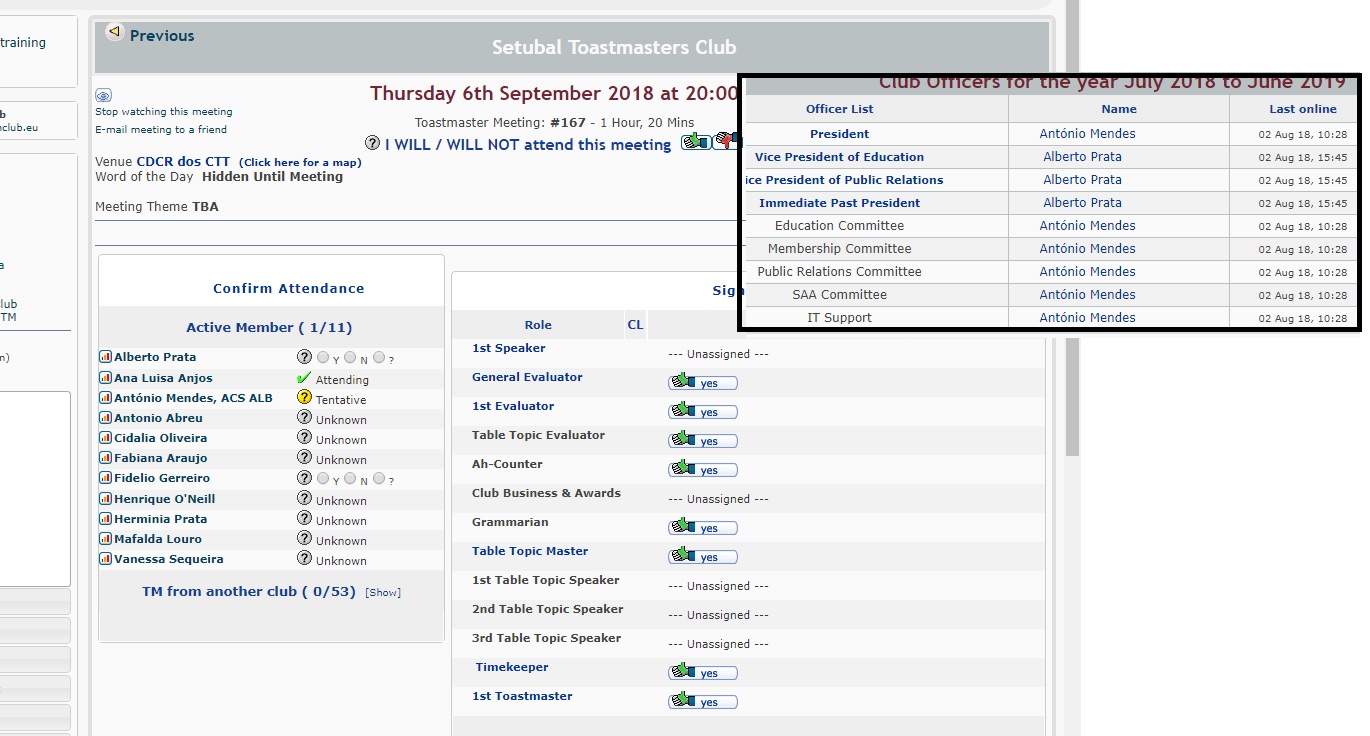
Task: Click question mark icon in Mafalda Louro row
Action: pos(305,539)
